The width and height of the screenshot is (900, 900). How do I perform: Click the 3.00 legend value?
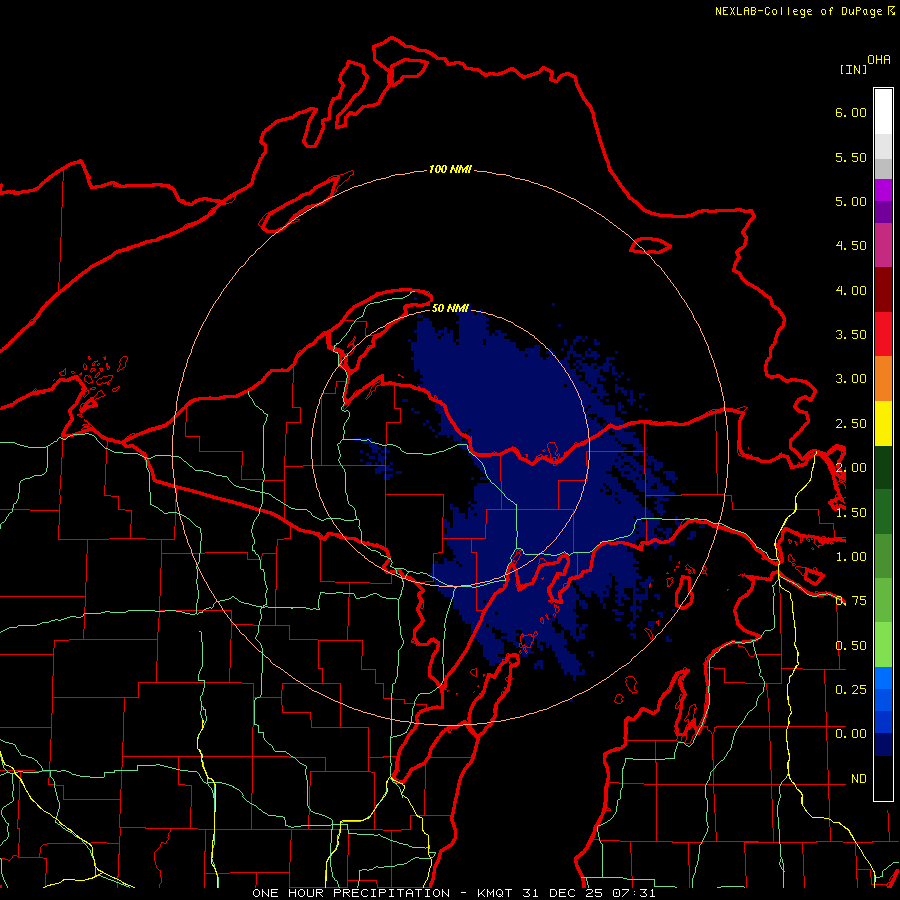click(851, 379)
